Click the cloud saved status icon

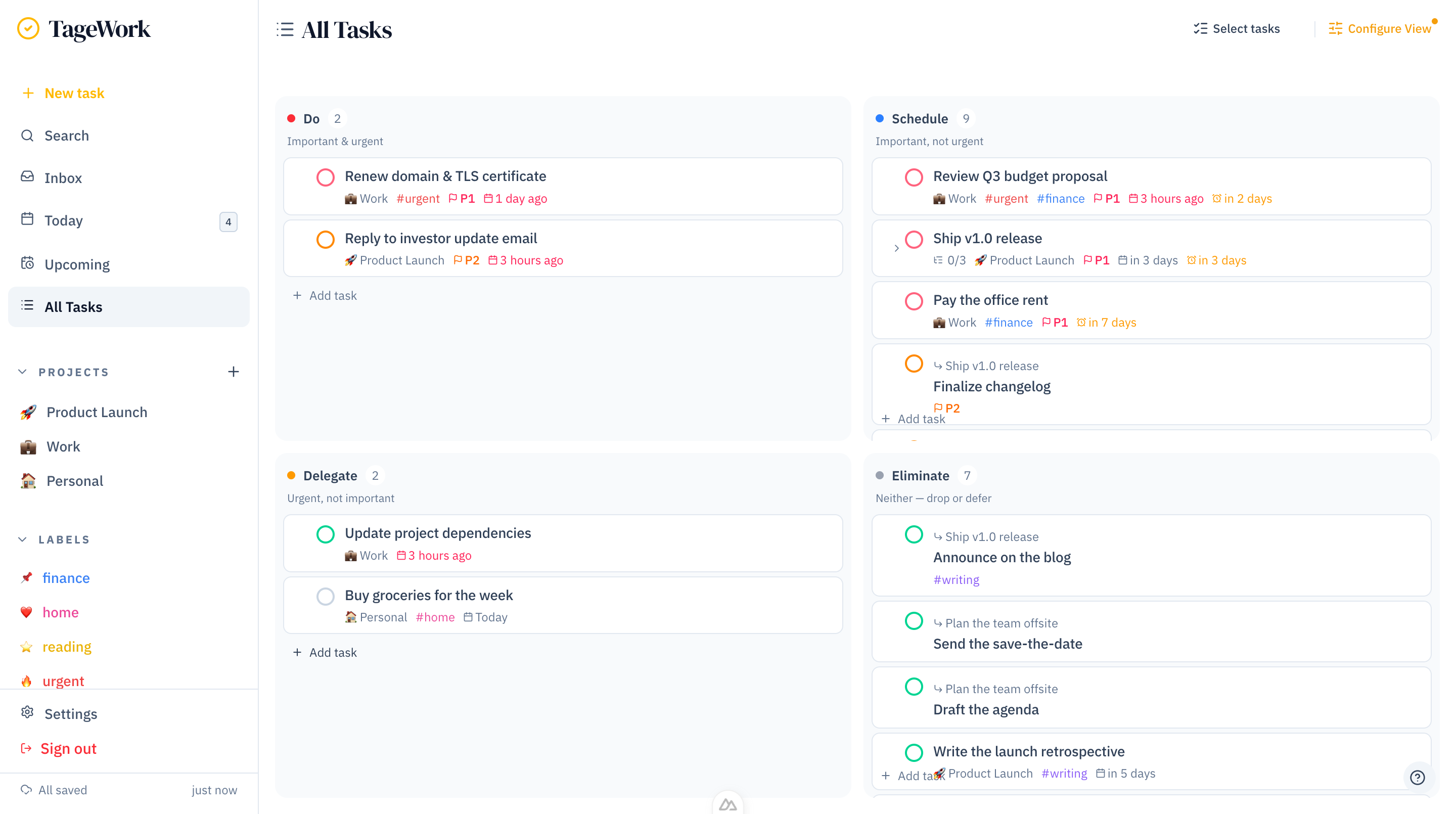pos(26,790)
